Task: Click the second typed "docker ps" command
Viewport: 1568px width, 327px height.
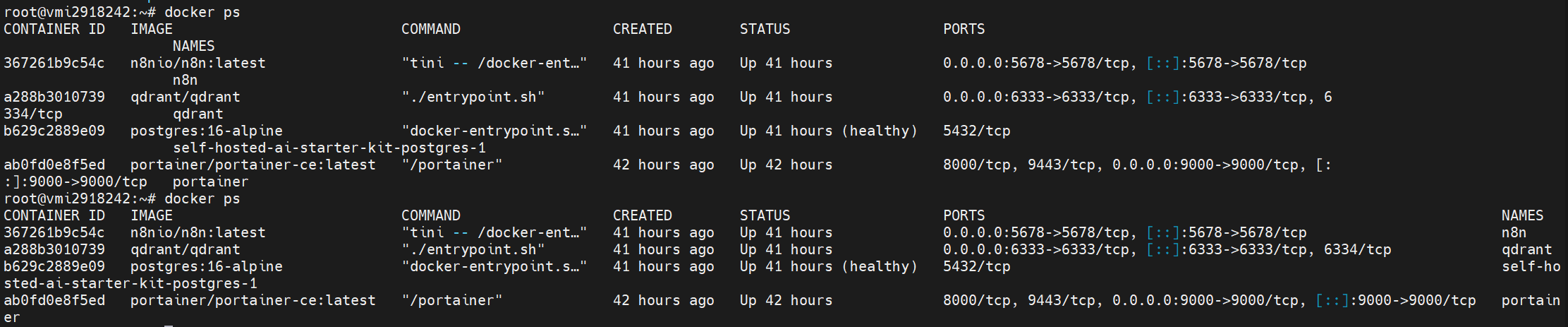Action: pyautogui.click(x=202, y=198)
